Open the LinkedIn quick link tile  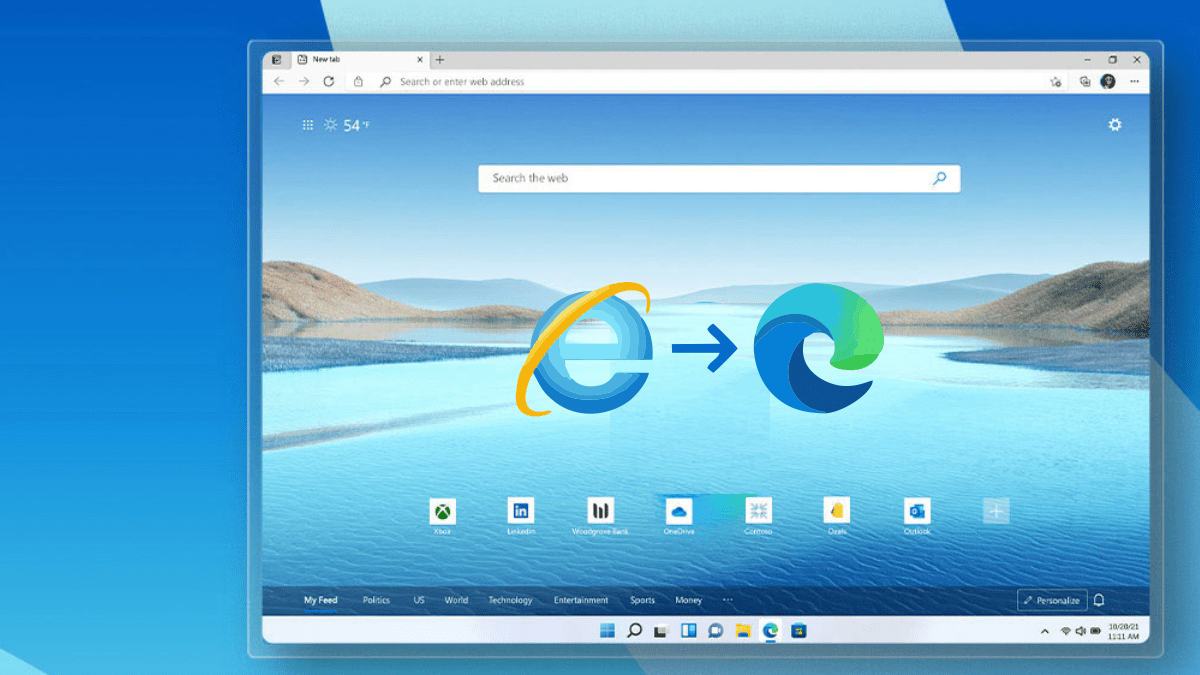[x=520, y=511]
